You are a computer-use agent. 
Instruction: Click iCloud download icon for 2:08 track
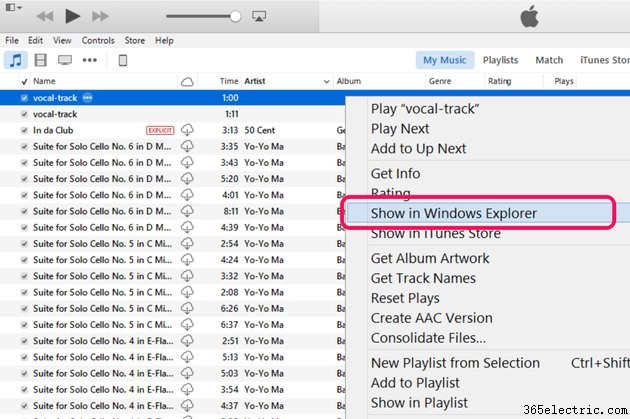pyautogui.click(x=187, y=292)
